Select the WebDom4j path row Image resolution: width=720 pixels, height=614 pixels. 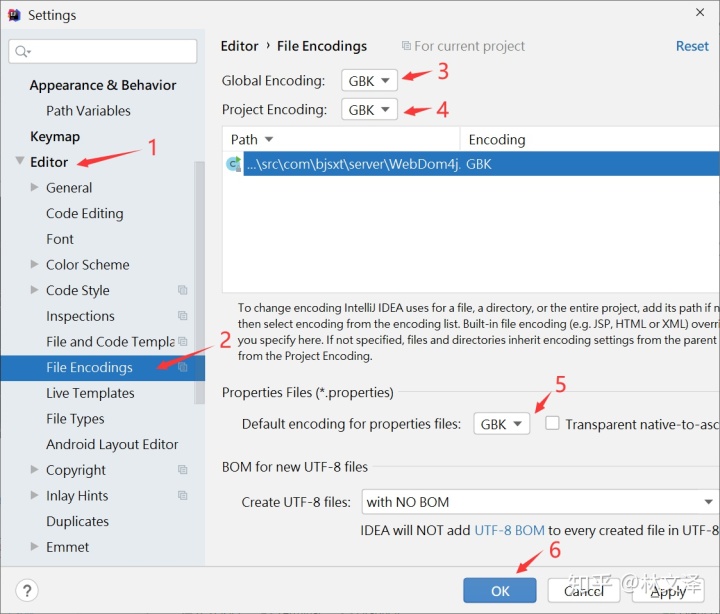(x=471, y=164)
